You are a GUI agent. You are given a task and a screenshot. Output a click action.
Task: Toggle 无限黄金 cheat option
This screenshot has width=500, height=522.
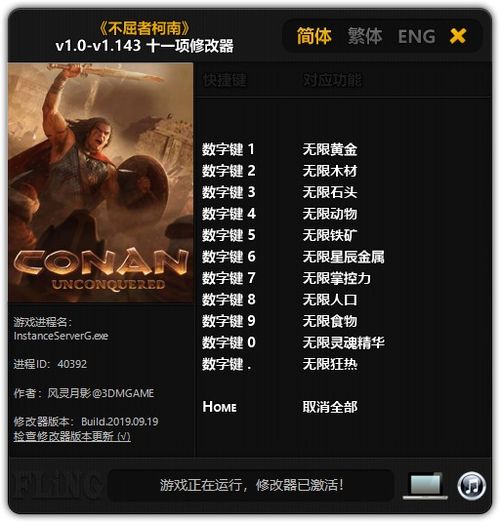[330, 149]
